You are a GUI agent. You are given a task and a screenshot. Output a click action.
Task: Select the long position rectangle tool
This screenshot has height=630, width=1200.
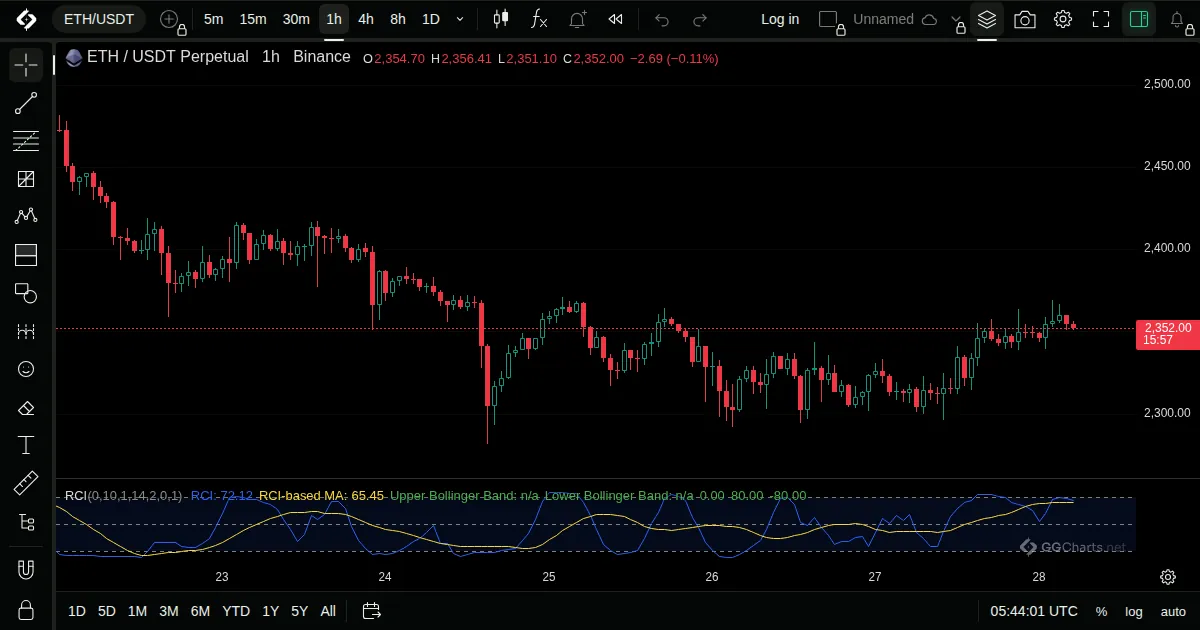(26, 255)
